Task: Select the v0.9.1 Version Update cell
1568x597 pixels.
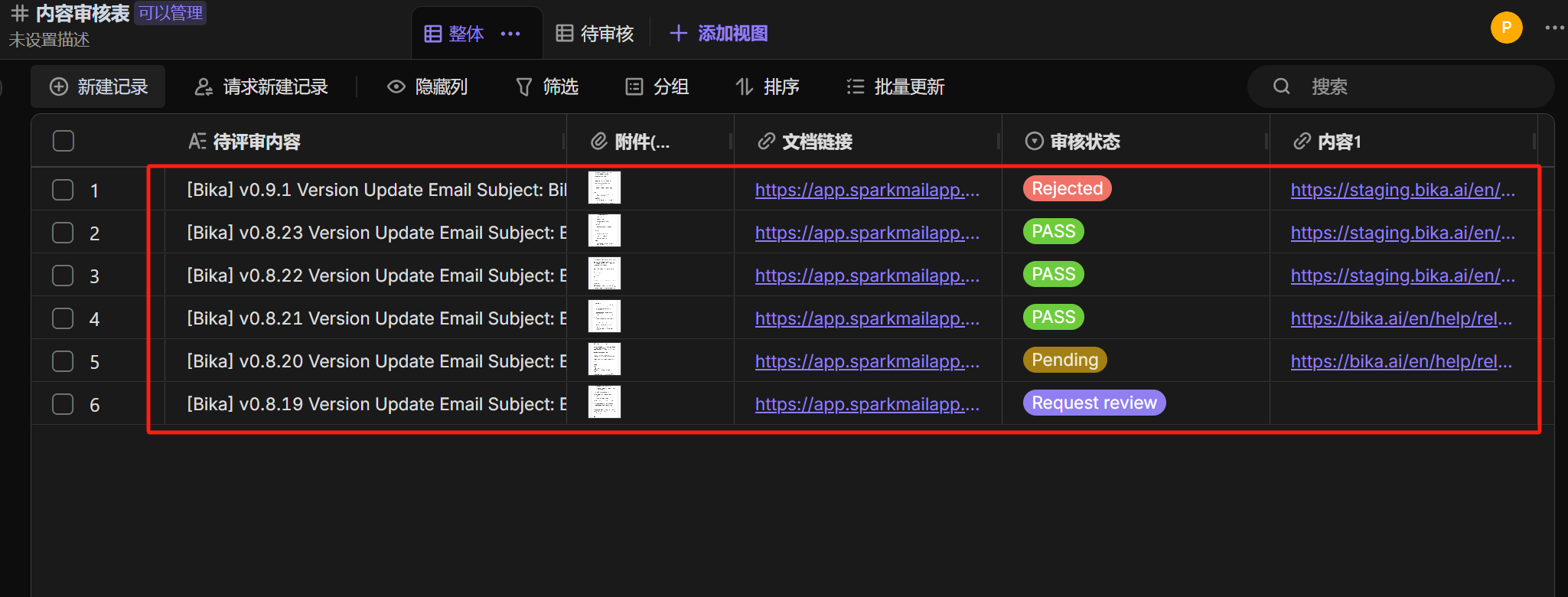Action: (366, 189)
